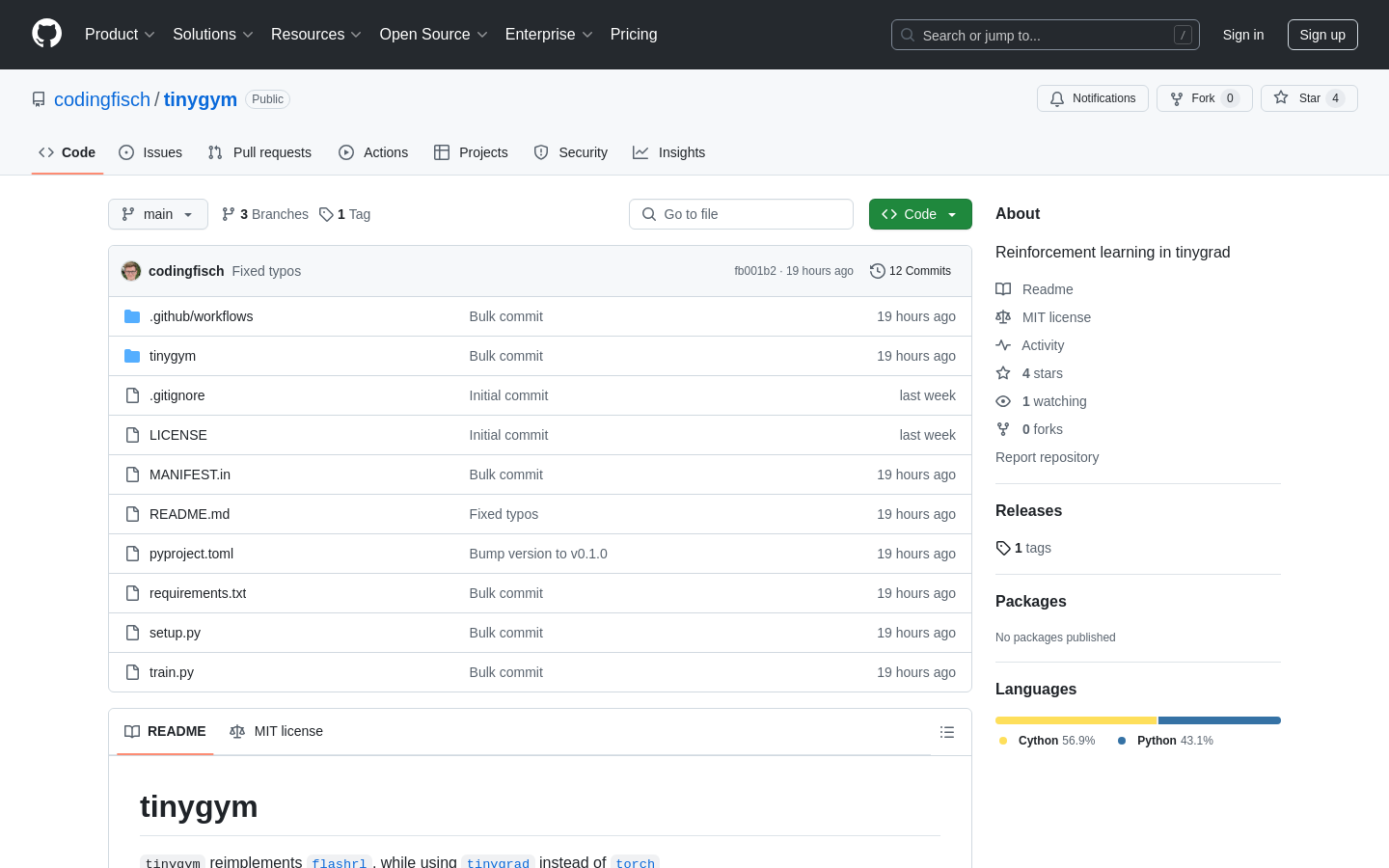Click the Cython 56.9% language label

pos(1048,741)
